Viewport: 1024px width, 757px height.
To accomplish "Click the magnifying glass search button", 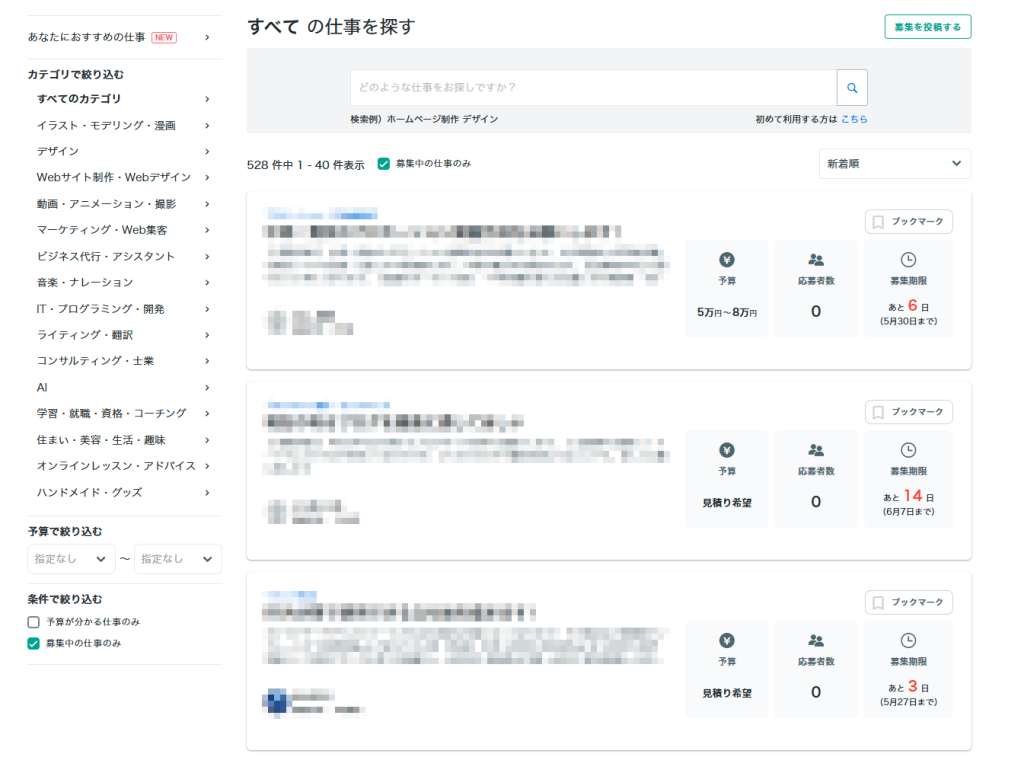I will (852, 88).
